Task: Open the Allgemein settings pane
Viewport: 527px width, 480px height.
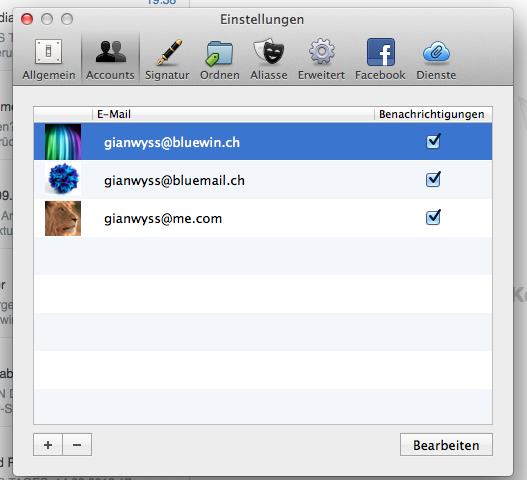Action: click(x=49, y=59)
